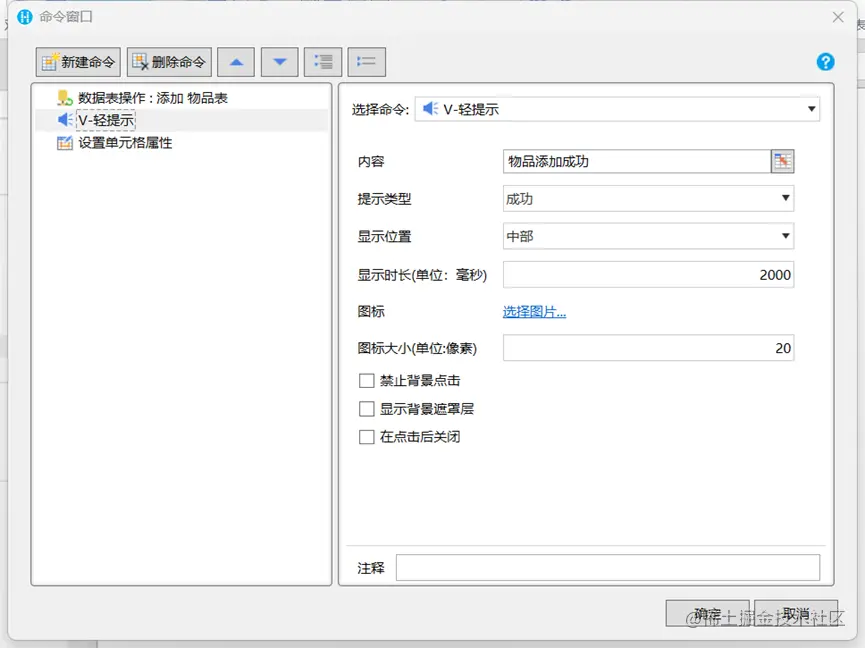Viewport: 865px width, 648px height.
Task: Click the rightmost list-style toolbar icon
Action: pos(366,61)
